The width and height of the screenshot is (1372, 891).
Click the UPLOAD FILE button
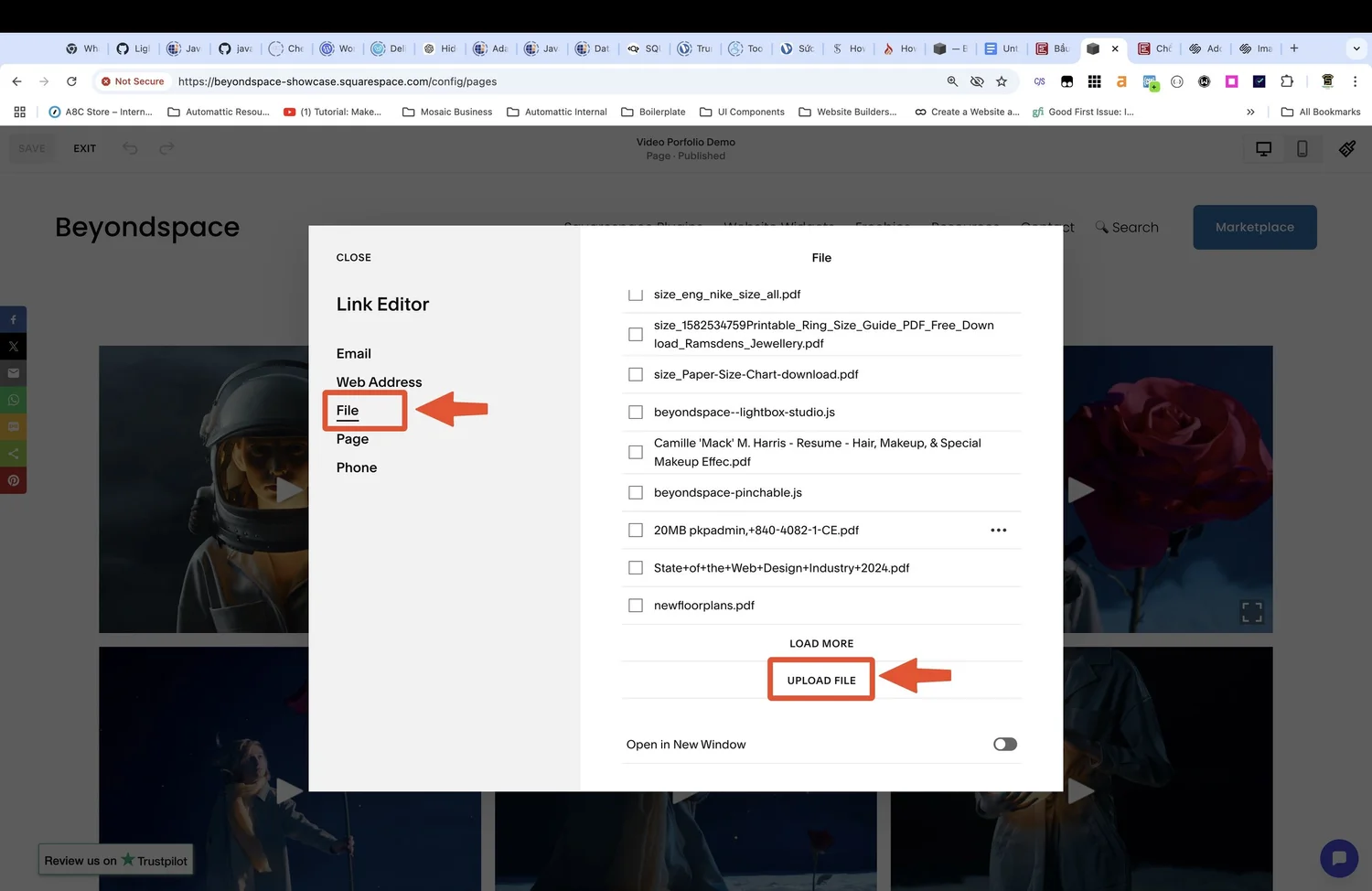820,680
